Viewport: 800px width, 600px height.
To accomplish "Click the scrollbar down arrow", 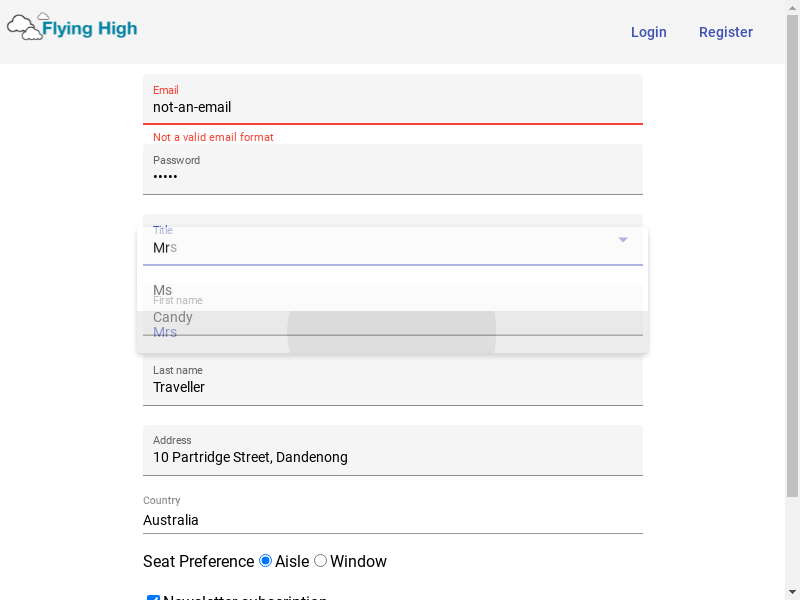I will [x=792, y=594].
